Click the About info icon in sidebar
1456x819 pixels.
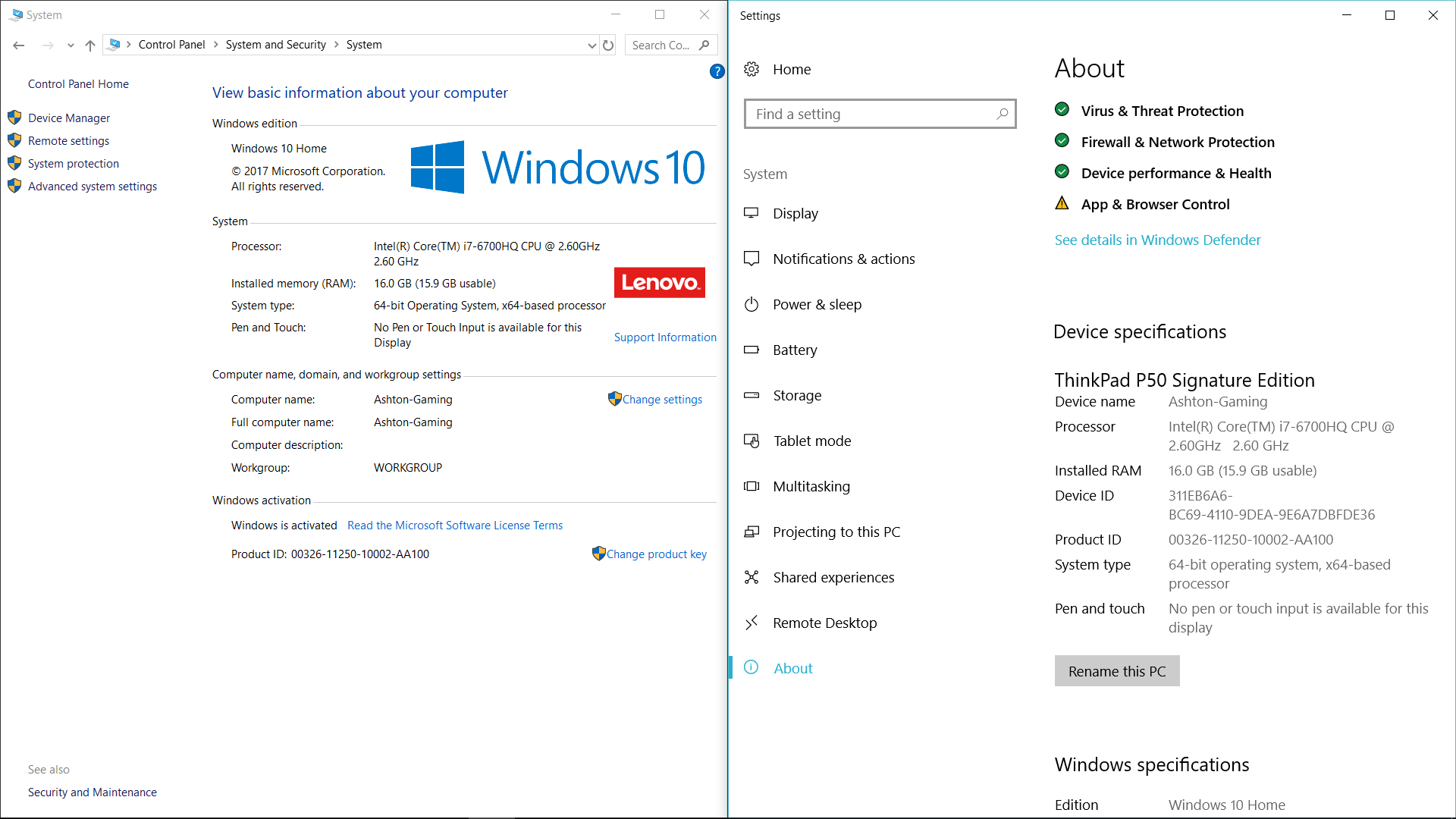click(x=752, y=667)
